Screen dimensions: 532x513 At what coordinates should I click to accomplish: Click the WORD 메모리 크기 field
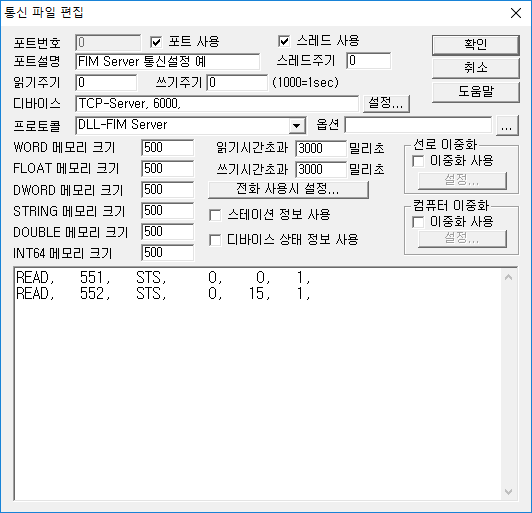168,148
